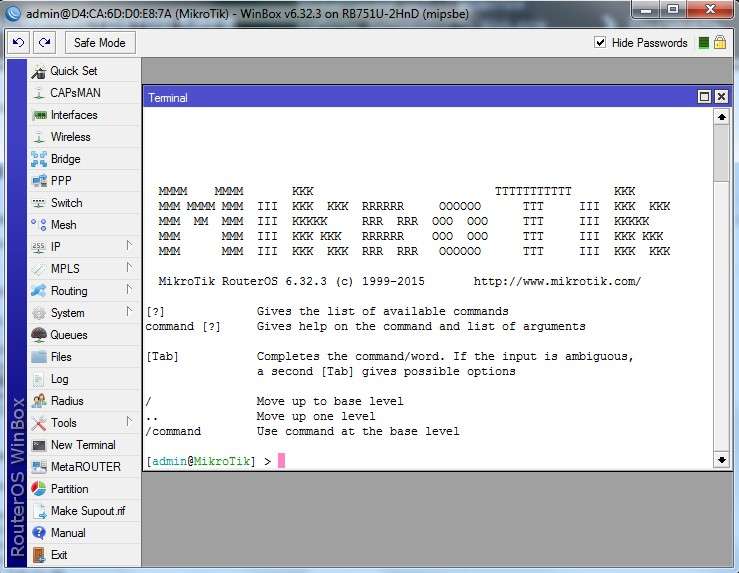Open the Manual help icon

coord(39,533)
